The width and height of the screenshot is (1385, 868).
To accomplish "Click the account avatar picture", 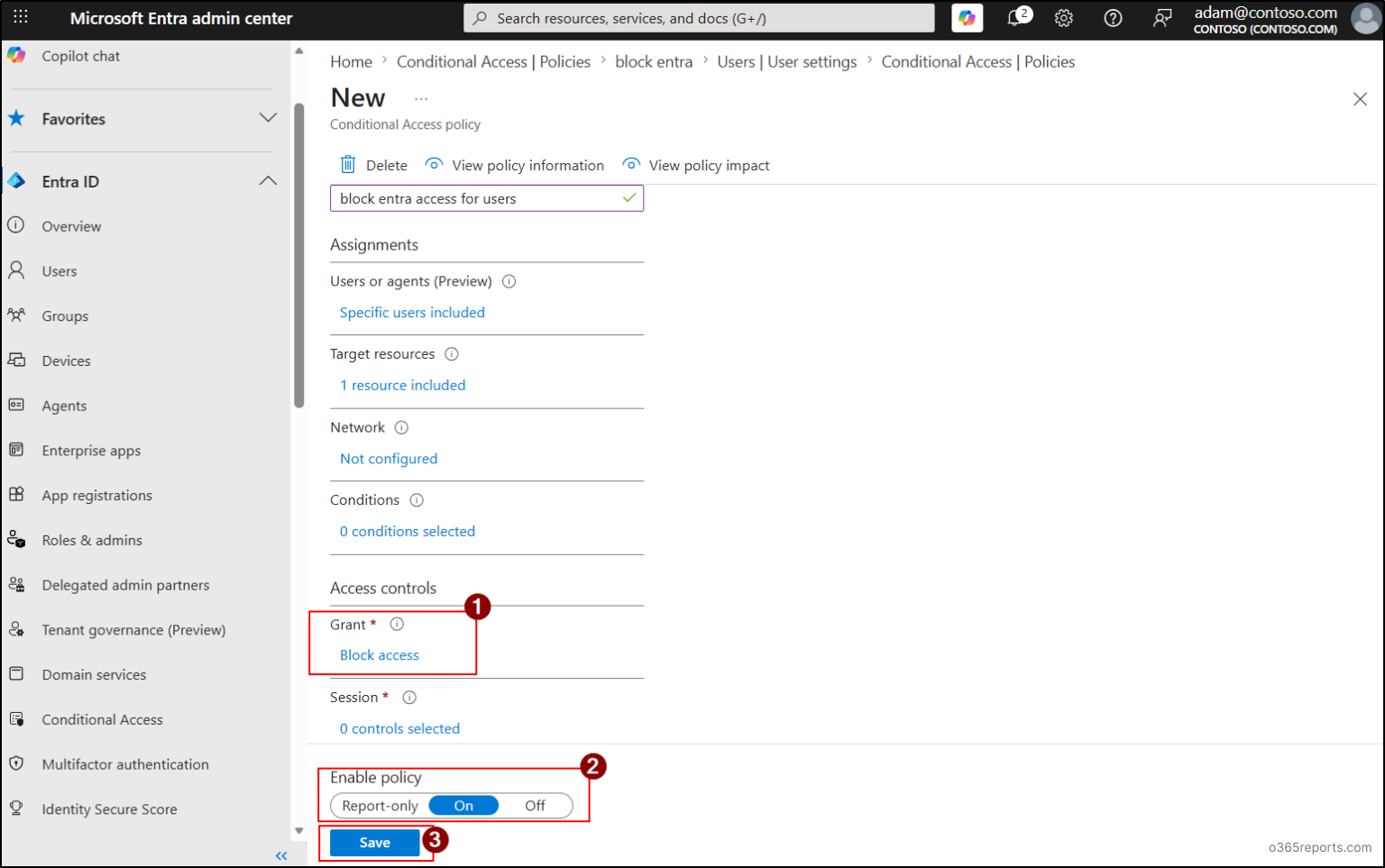I will pos(1366,18).
